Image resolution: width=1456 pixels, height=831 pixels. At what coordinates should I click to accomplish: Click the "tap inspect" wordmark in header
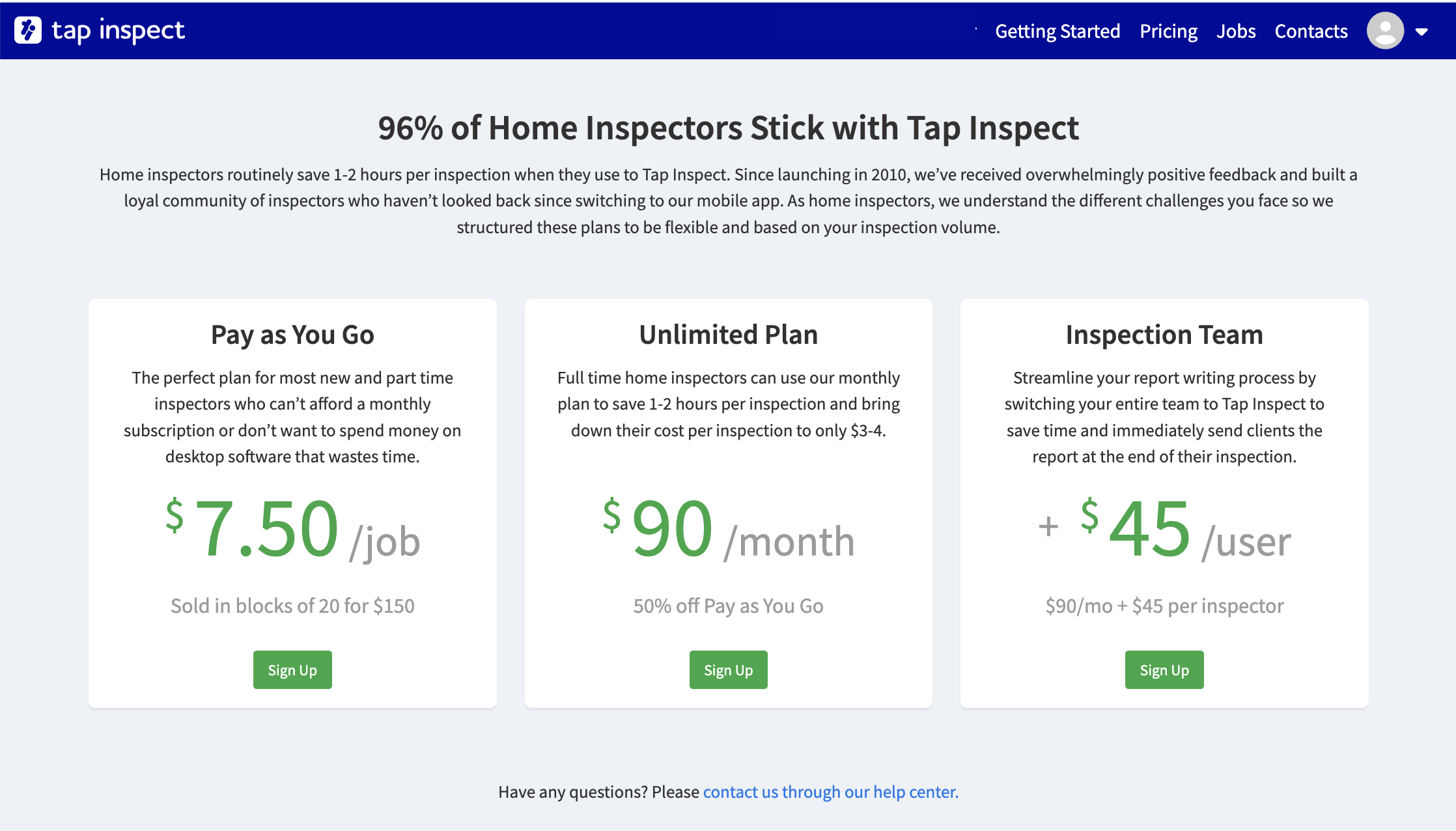pos(118,30)
